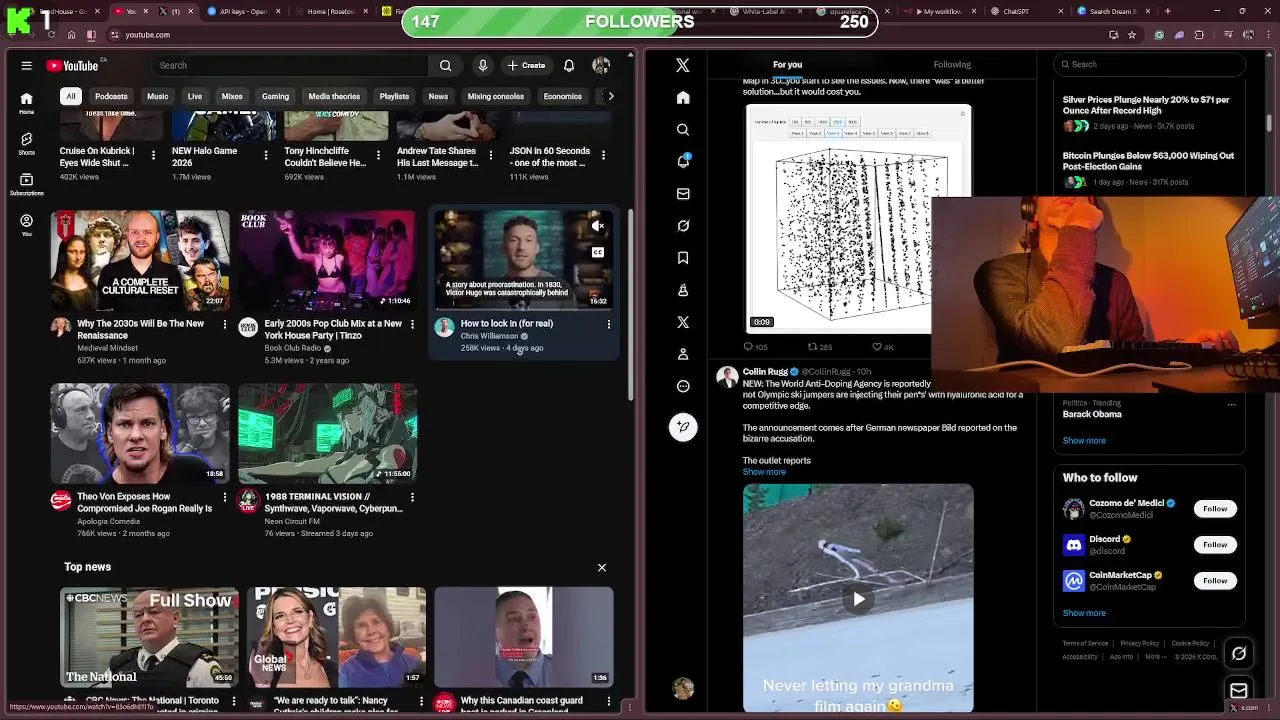The height and width of the screenshot is (720, 1280).
Task: Select the Live filter chip
Action: (195, 96)
